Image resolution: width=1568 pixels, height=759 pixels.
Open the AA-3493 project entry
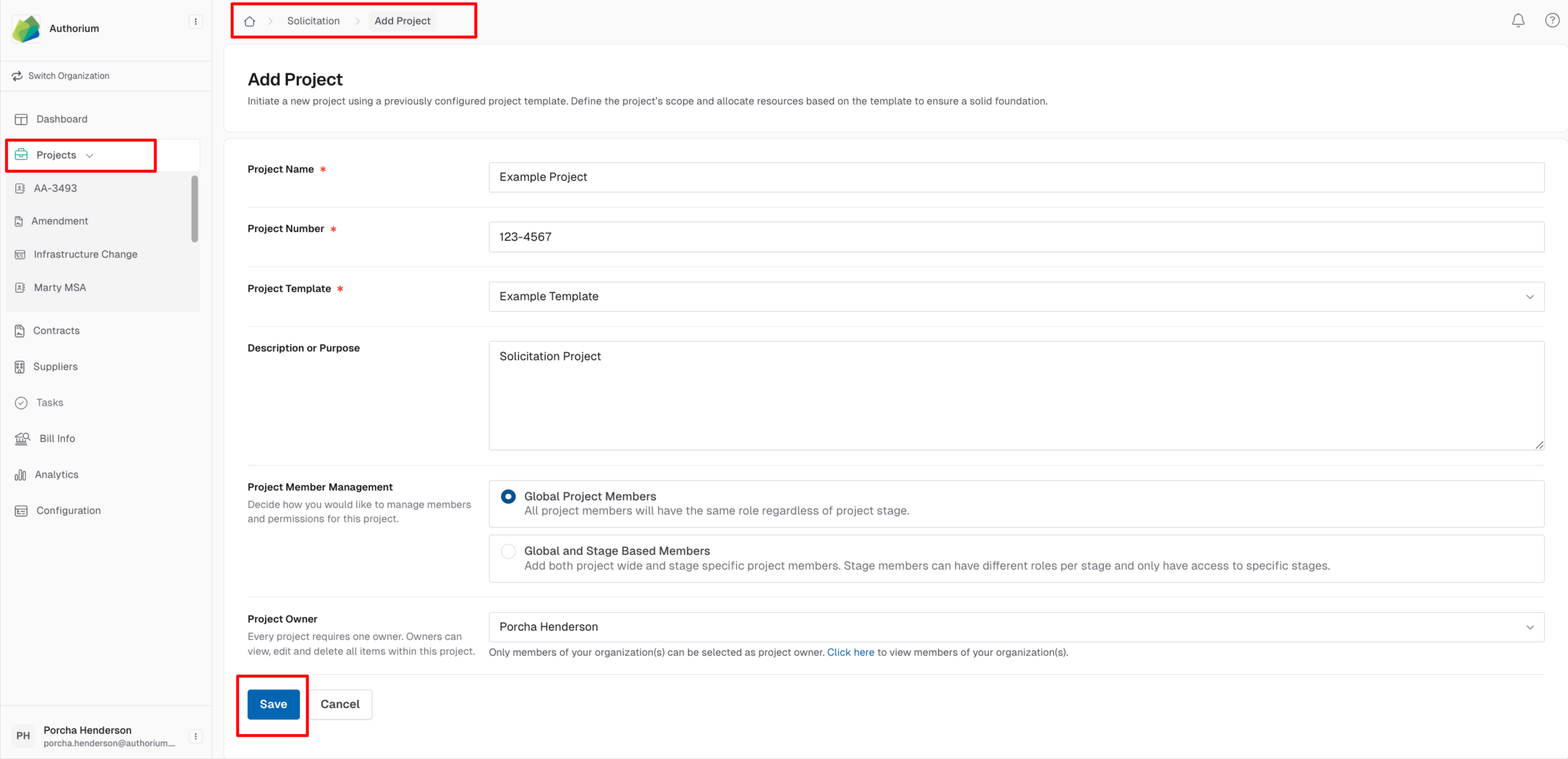(56, 188)
